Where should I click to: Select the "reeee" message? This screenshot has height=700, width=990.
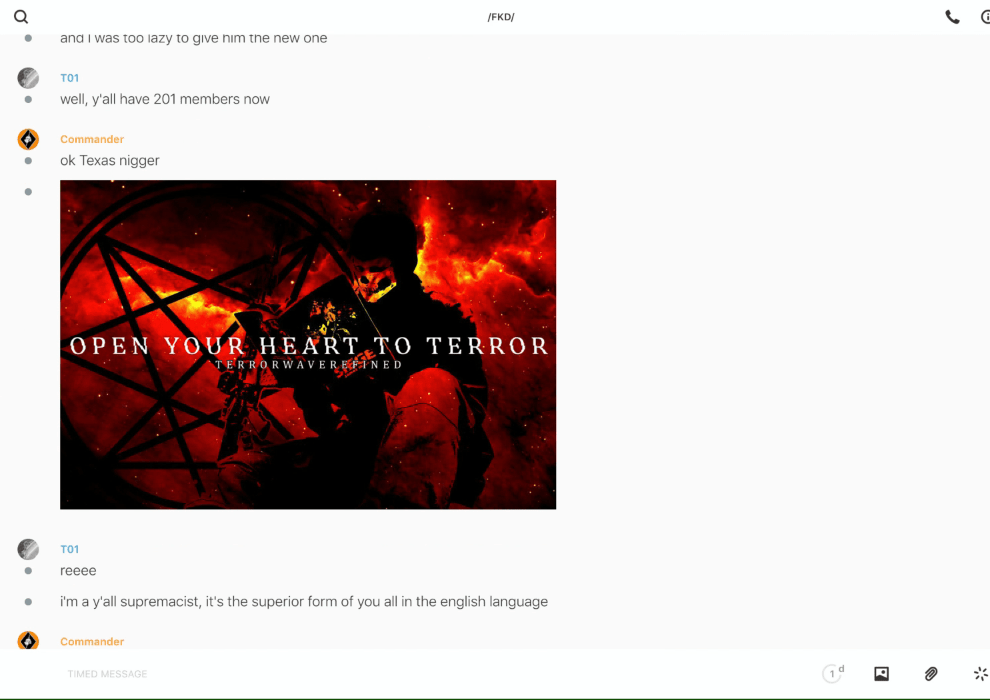[78, 570]
